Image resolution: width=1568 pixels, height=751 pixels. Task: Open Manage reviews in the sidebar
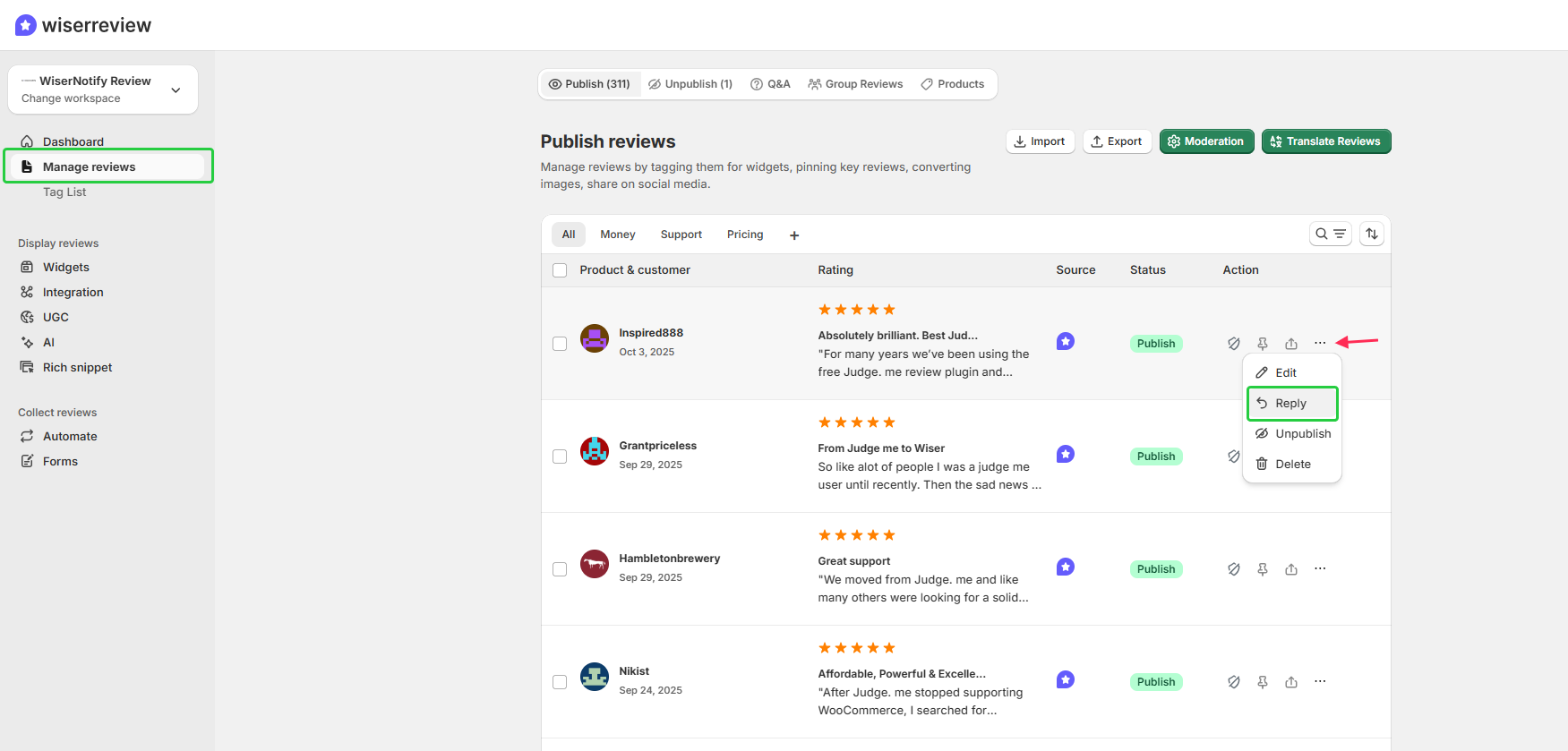[108, 166]
